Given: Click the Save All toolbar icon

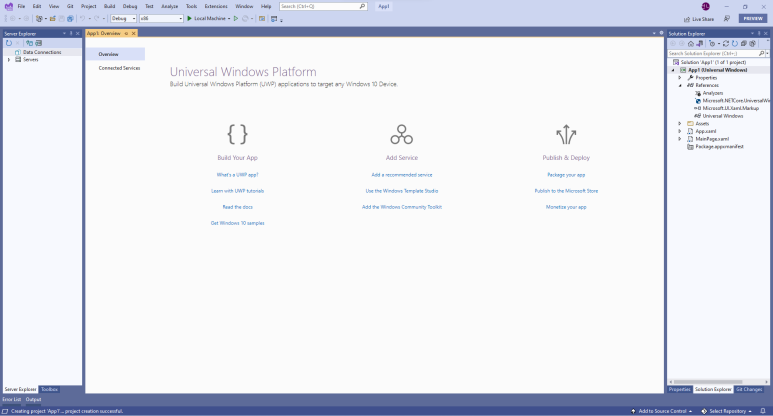Looking at the screenshot, I should pos(70,19).
